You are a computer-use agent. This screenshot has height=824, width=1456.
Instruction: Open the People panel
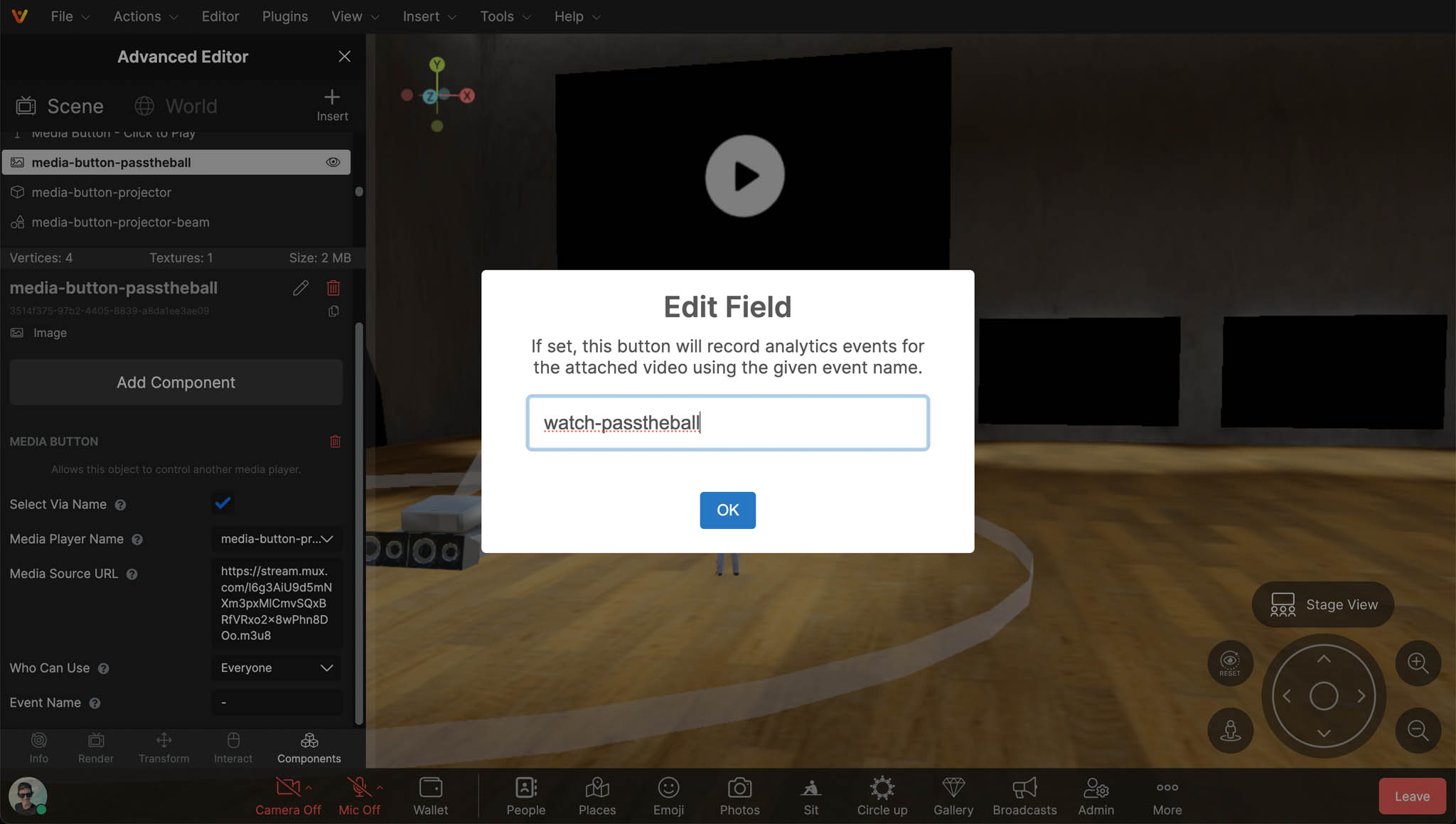(526, 796)
